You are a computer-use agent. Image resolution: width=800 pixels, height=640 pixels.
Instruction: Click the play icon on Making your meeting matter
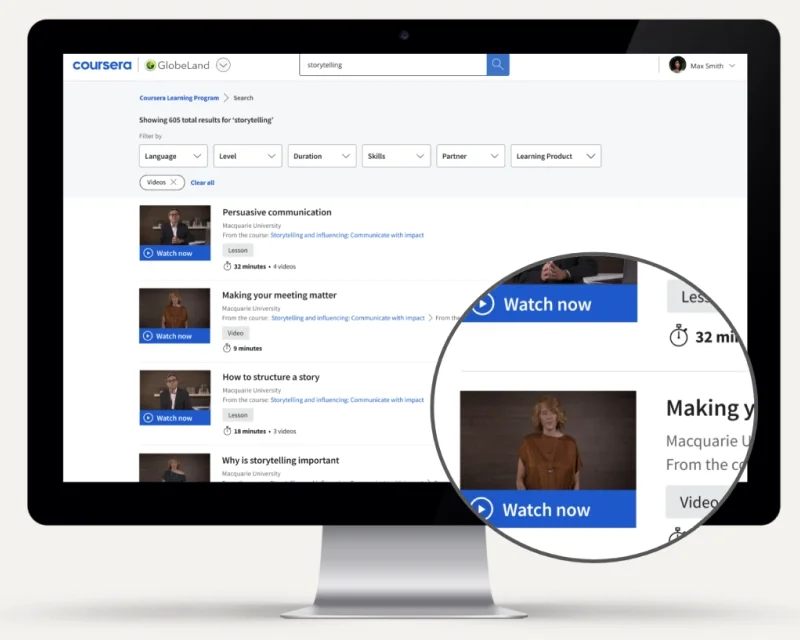click(147, 335)
